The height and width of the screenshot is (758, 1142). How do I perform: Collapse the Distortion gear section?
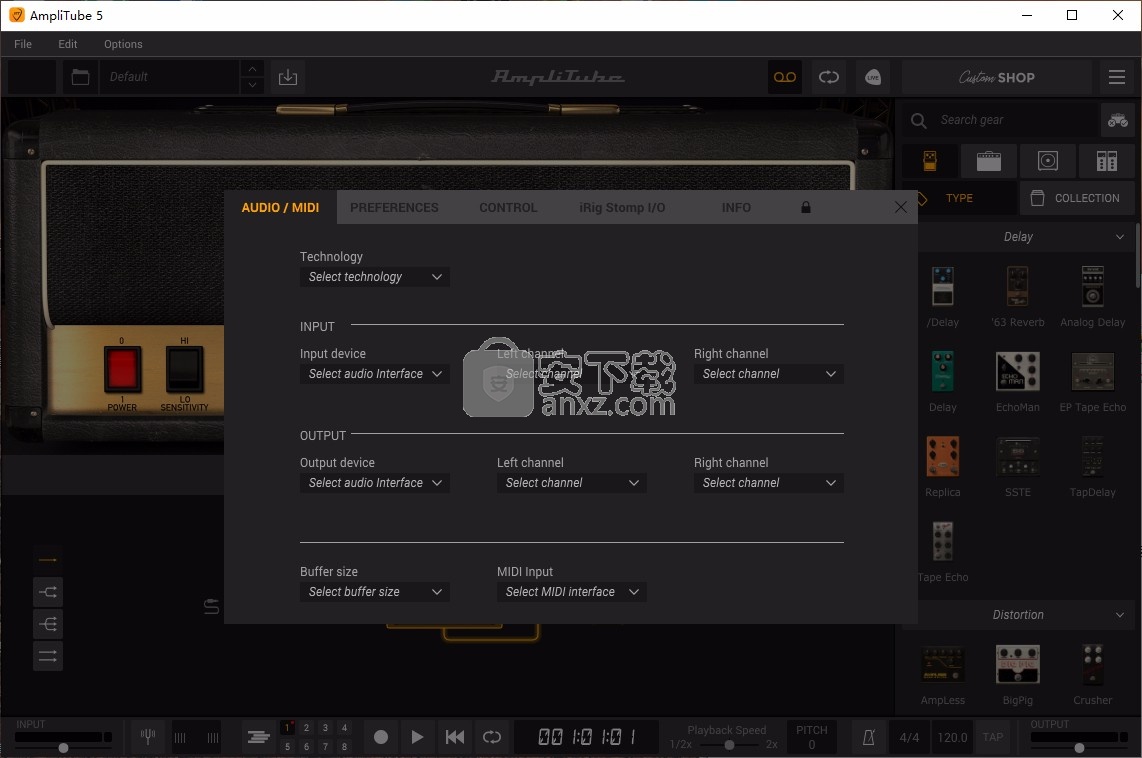pyautogui.click(x=1119, y=615)
